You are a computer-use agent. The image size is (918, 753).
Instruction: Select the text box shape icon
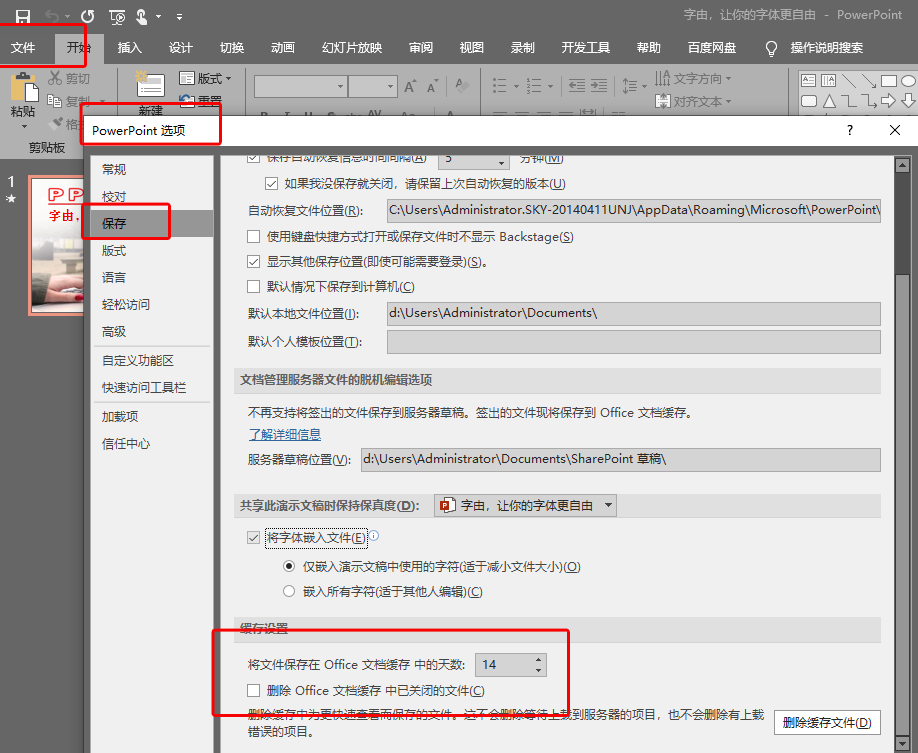809,80
